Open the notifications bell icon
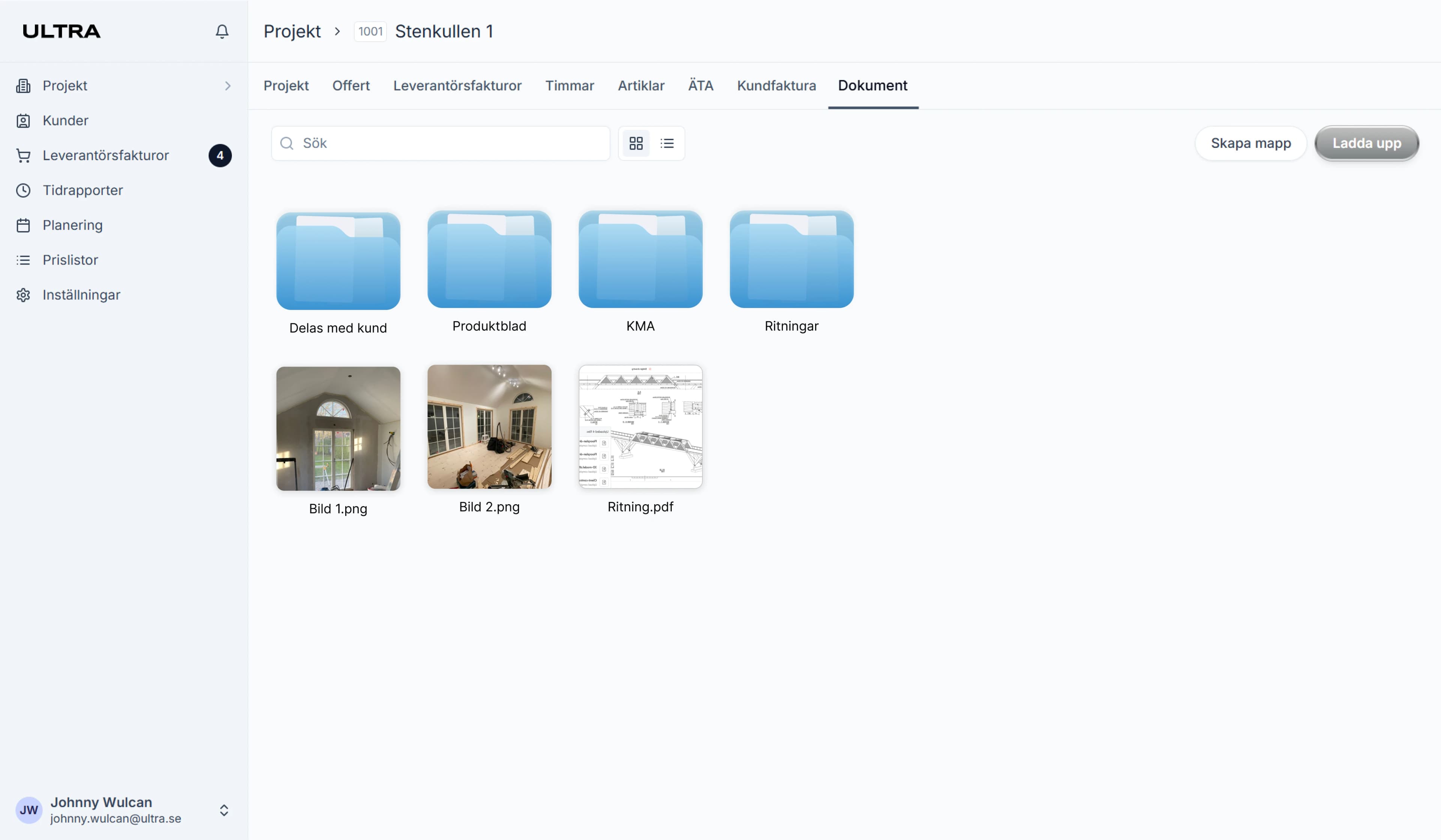 click(222, 32)
